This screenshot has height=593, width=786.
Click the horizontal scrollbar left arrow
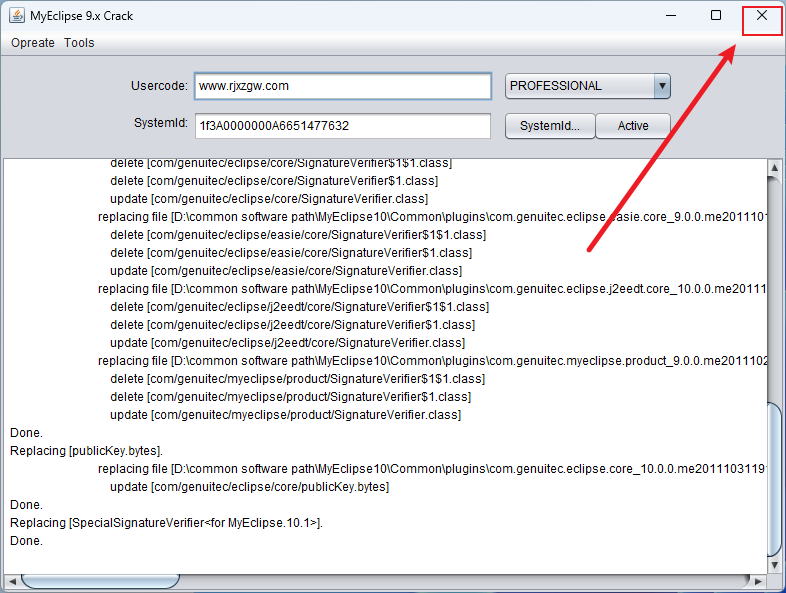(12, 581)
